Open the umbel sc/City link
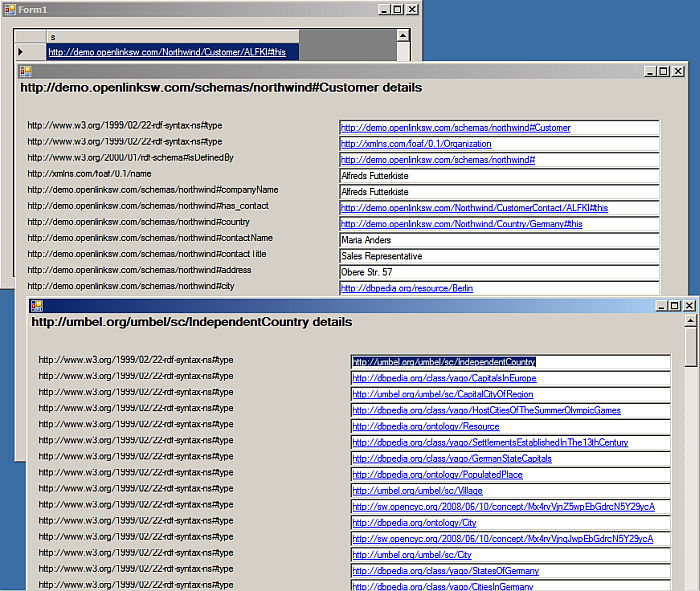 [x=412, y=555]
